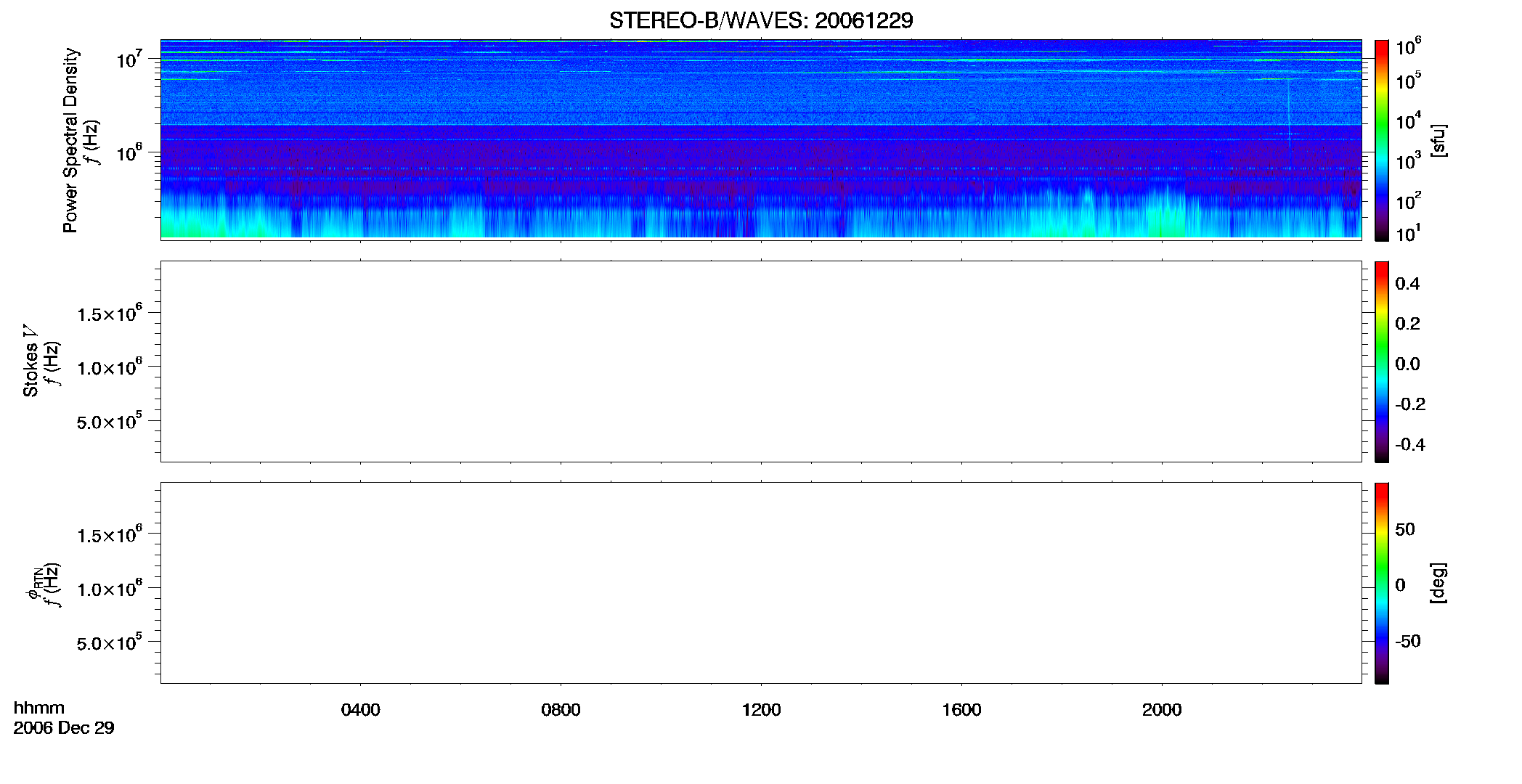1522x784 pixels.
Task: Click the date label 2006 Dec 29
Action: coord(64,728)
